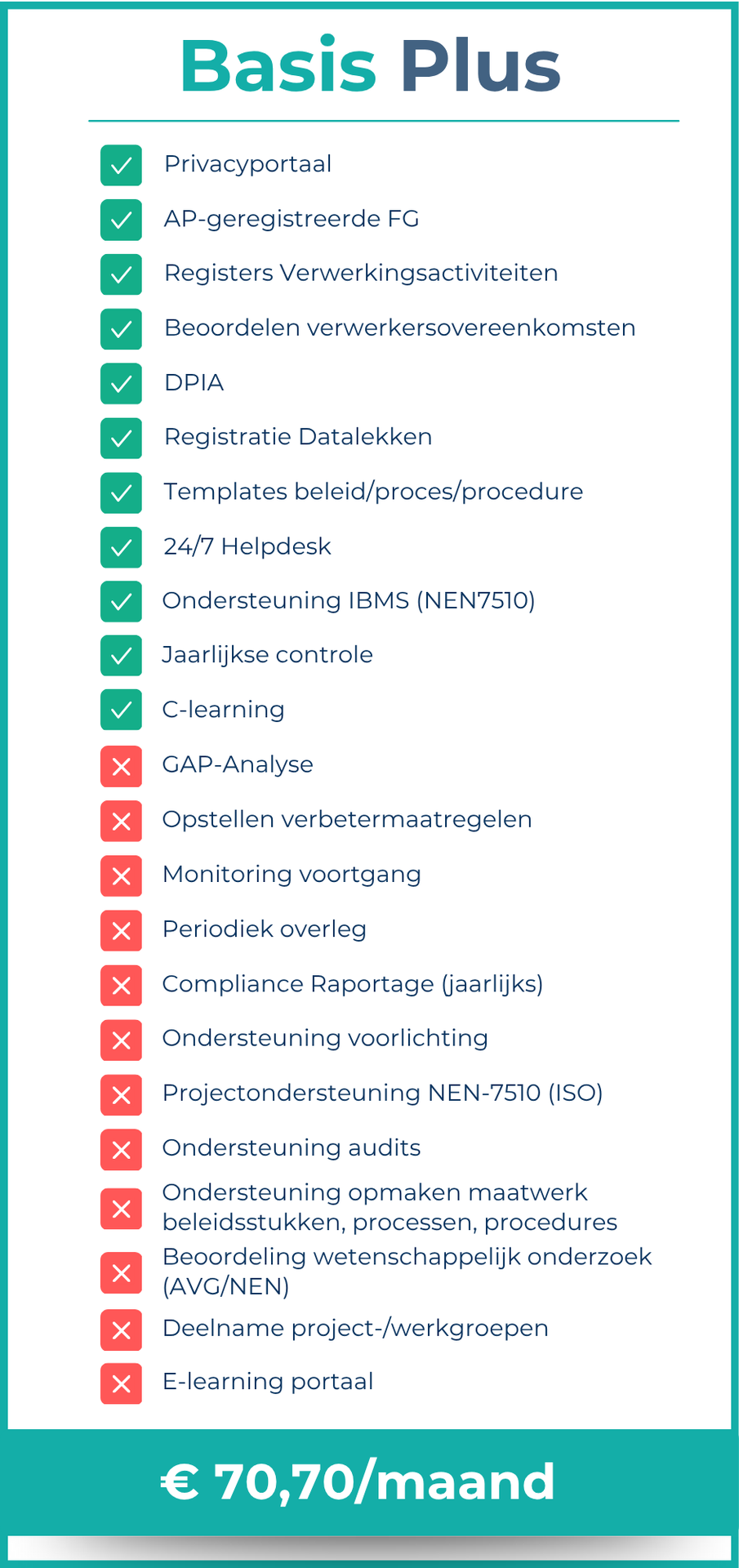
Task: Click the Compliance Raportage (jaarlijks) text
Action: [x=353, y=984]
